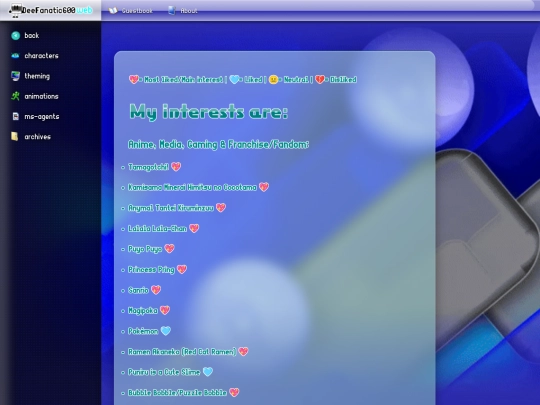This screenshot has width=540, height=405.
Task: Click the Anymal Tantei Kiruminzuu entry
Action: click(171, 208)
